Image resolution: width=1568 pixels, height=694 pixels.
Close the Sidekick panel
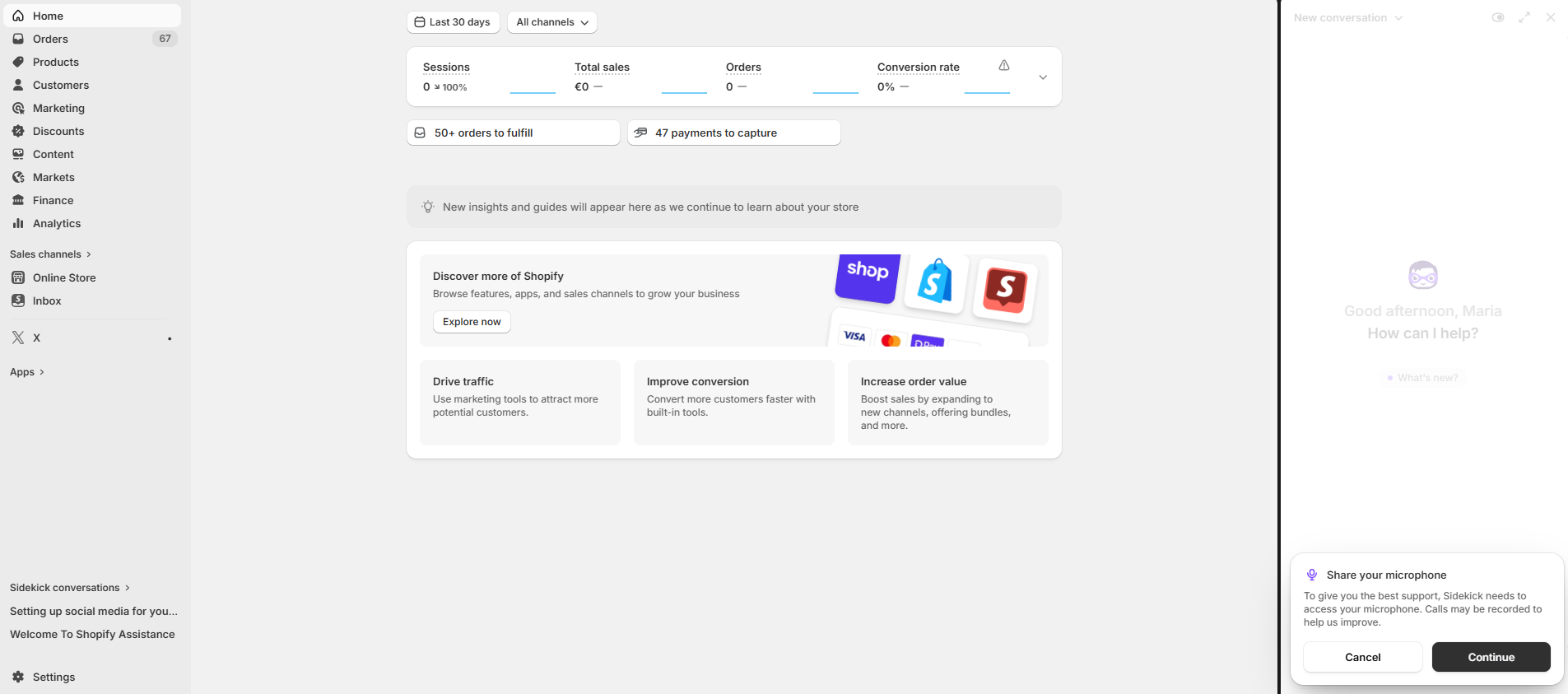coord(1551,17)
